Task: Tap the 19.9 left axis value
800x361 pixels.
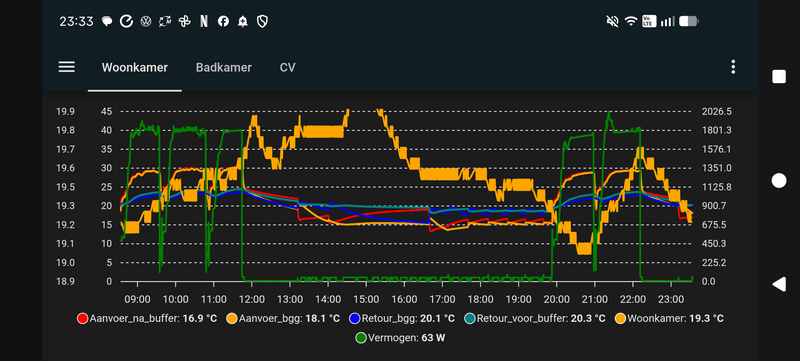Action: point(65,112)
